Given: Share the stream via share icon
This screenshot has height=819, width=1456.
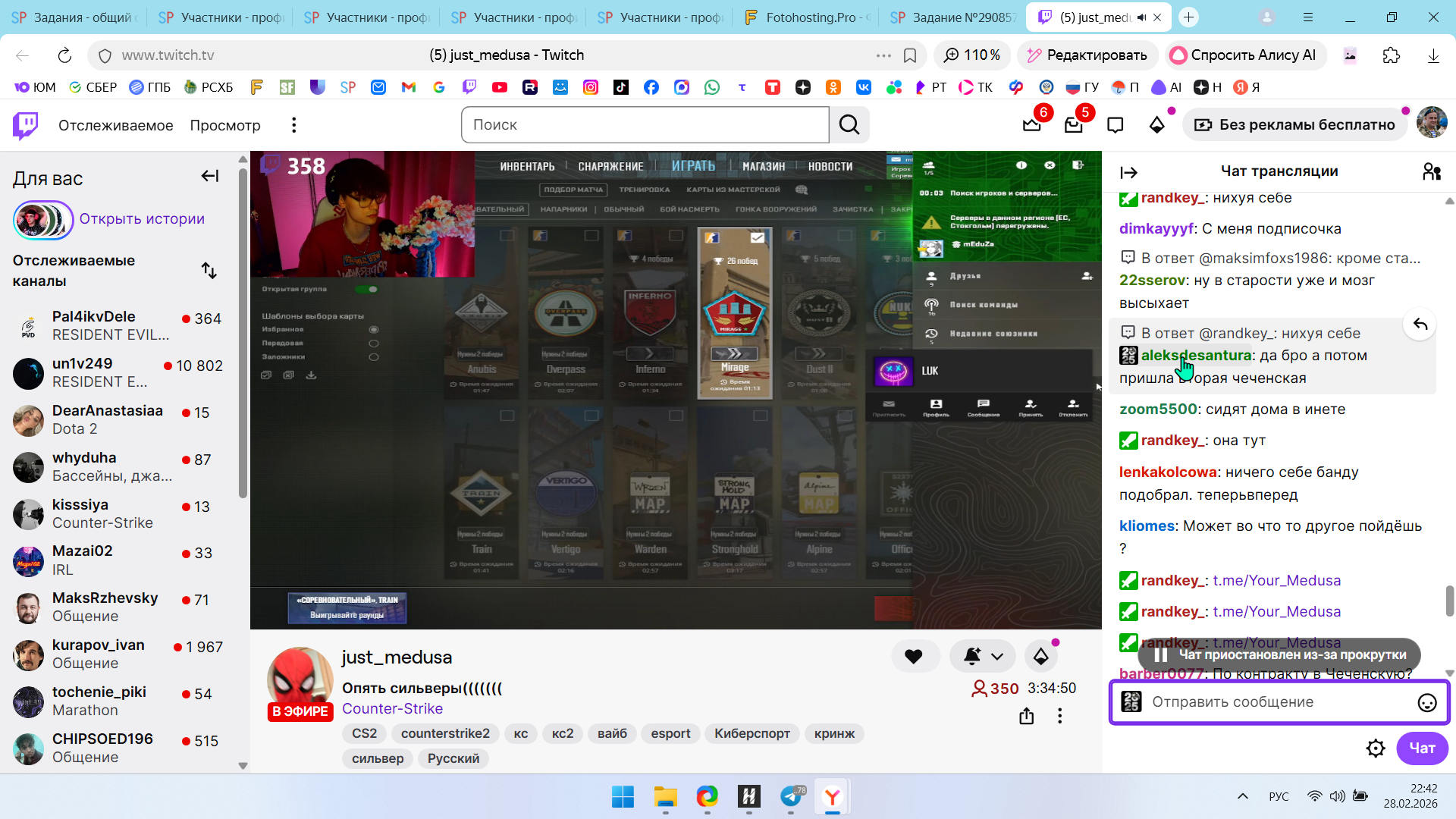Looking at the screenshot, I should pyautogui.click(x=1026, y=716).
